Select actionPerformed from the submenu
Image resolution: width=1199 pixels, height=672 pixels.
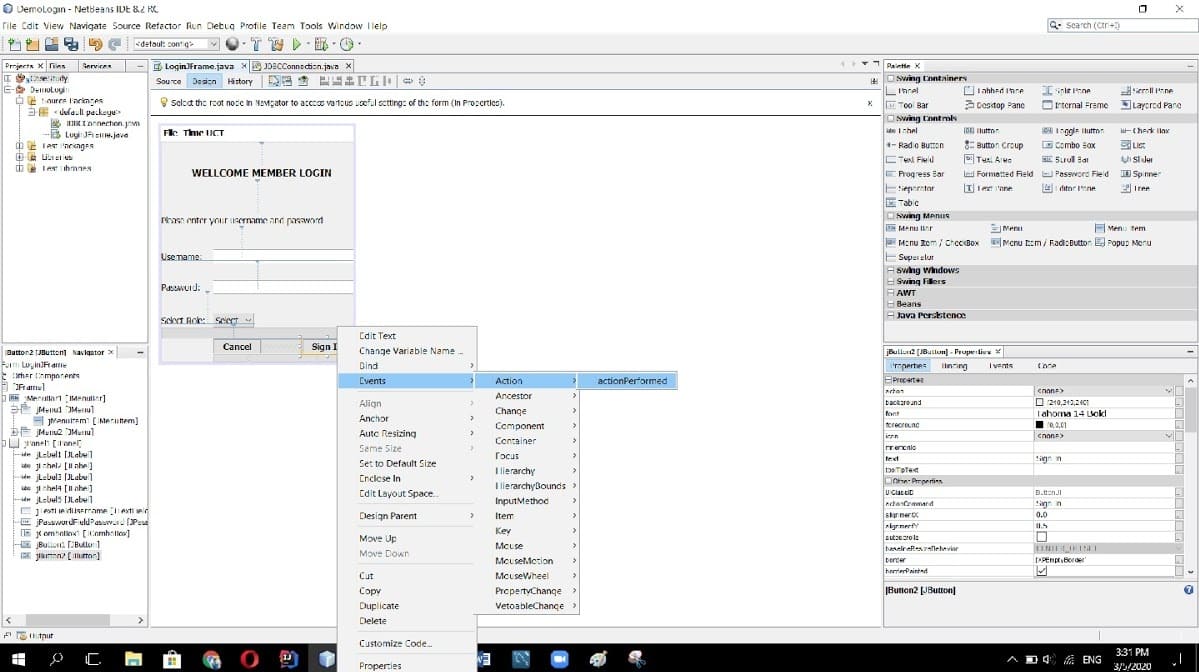click(632, 381)
